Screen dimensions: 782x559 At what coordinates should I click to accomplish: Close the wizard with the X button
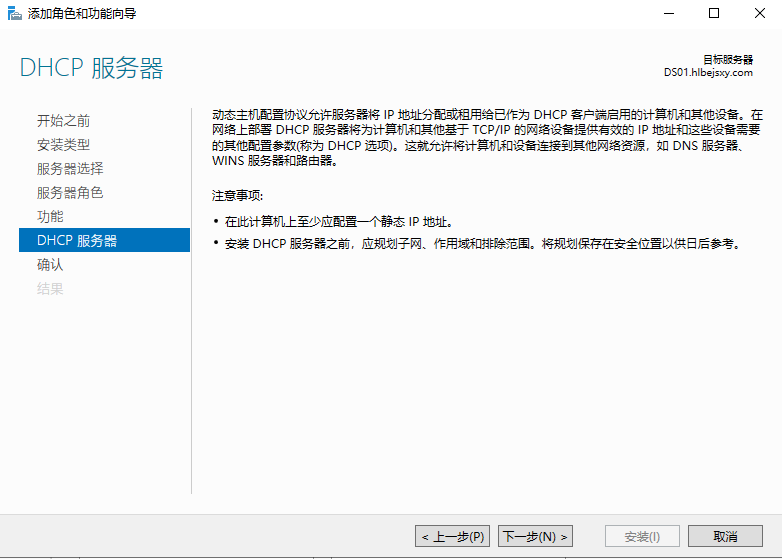pos(759,14)
